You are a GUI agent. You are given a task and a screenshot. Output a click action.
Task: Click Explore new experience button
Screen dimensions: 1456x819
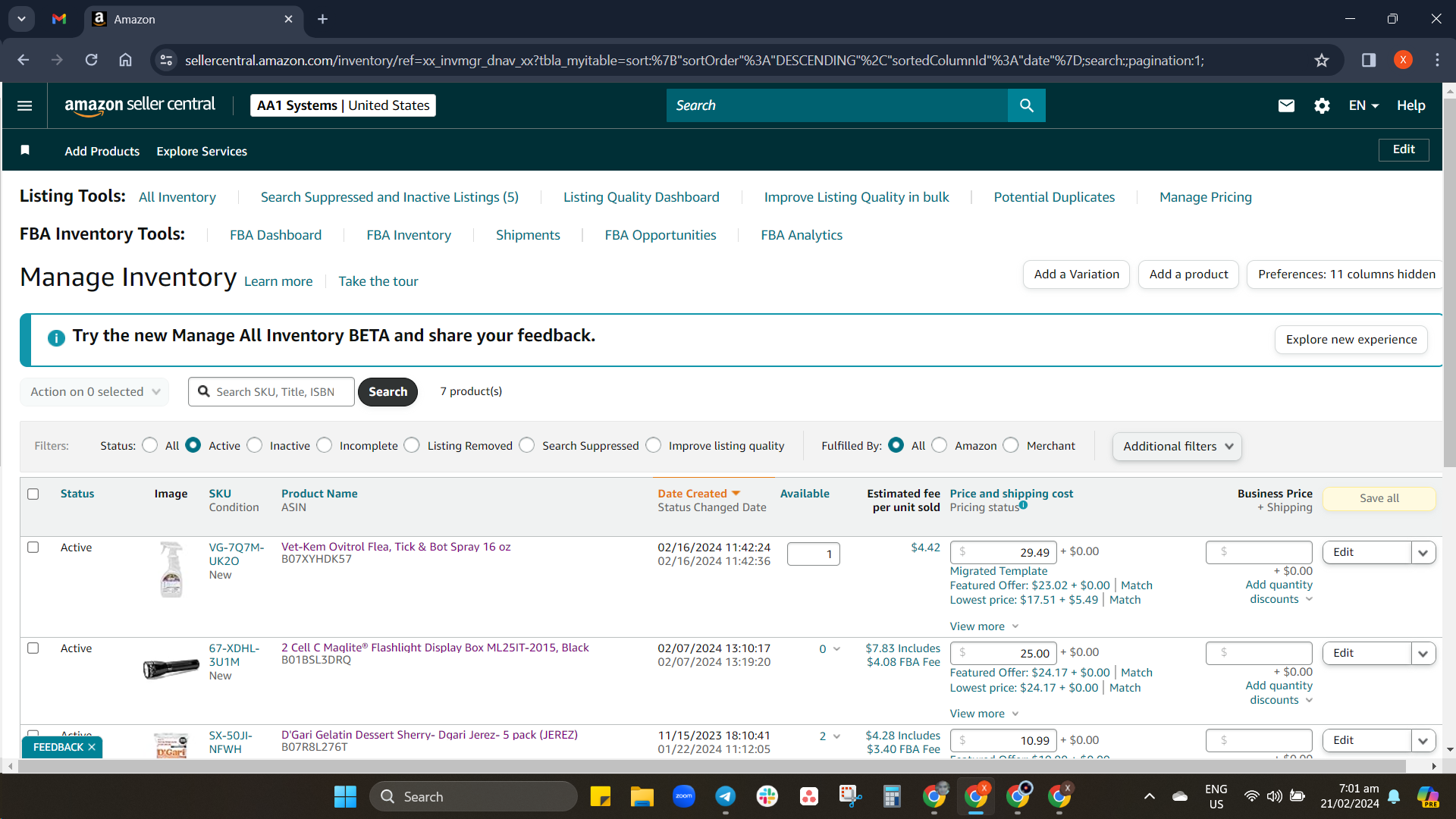(1351, 340)
